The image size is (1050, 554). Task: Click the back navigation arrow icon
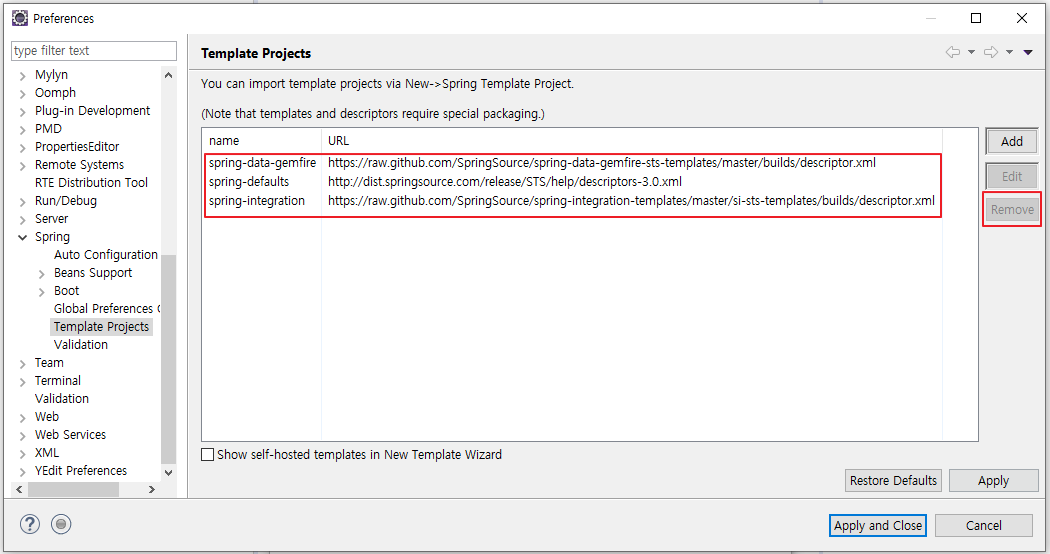coord(952,52)
